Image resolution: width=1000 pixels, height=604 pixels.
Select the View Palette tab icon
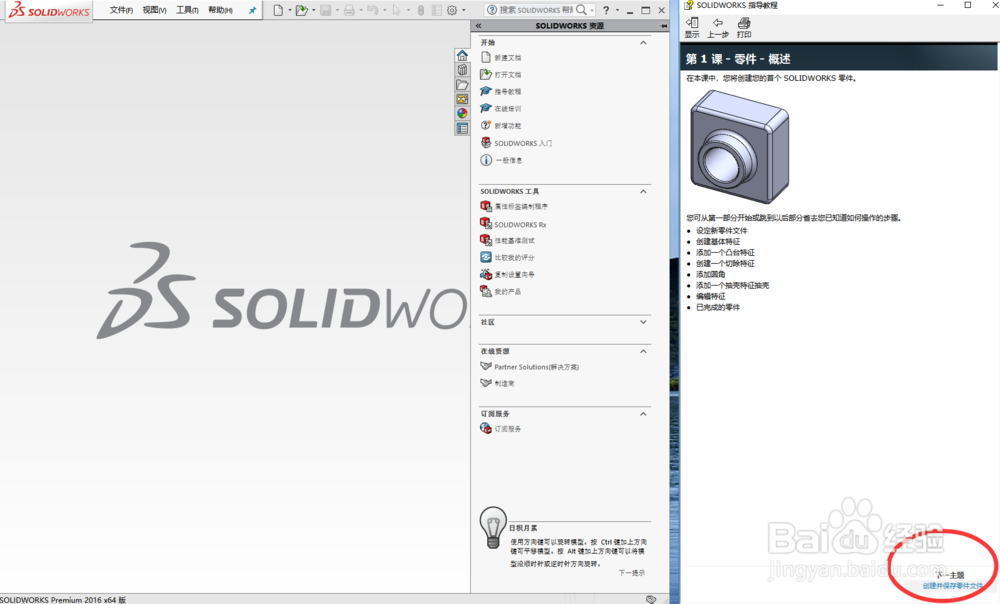point(462,99)
